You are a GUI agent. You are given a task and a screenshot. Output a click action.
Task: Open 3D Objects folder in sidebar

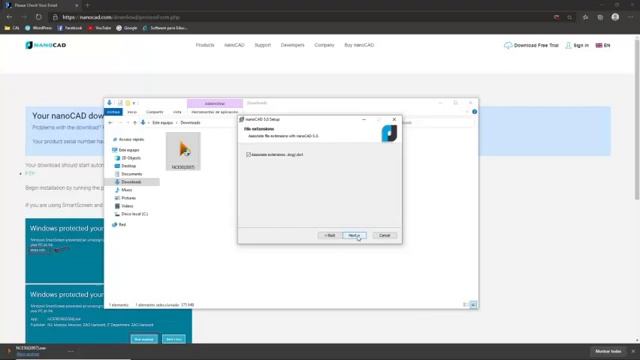tap(131, 158)
